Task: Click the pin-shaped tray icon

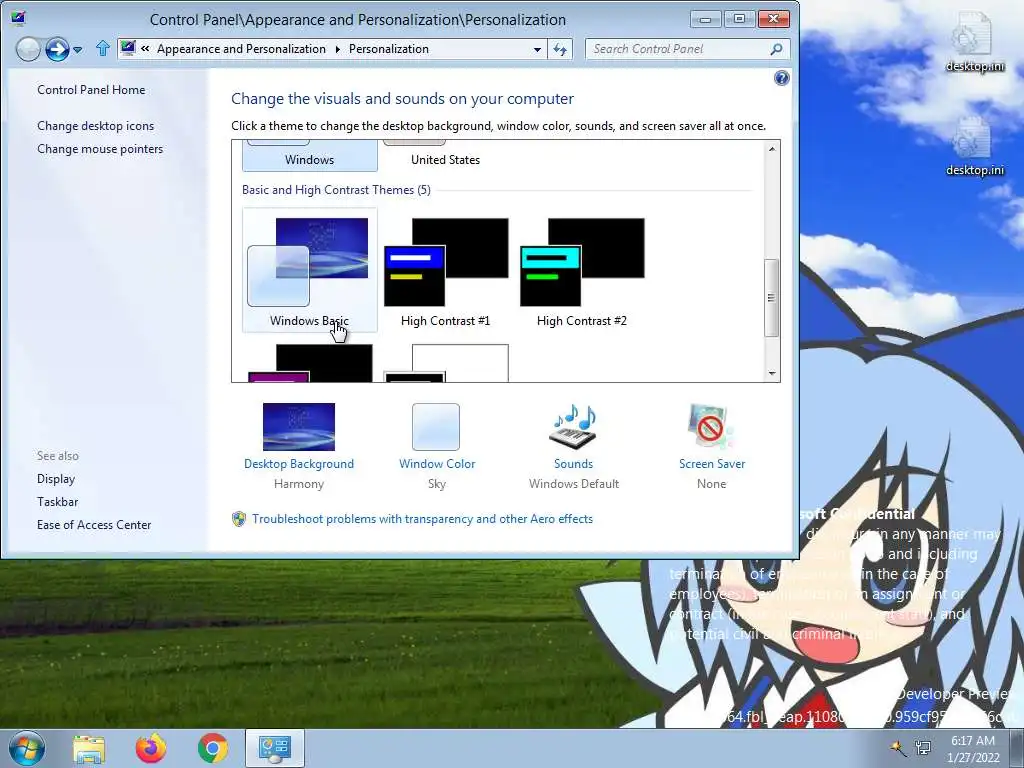Action: click(898, 748)
